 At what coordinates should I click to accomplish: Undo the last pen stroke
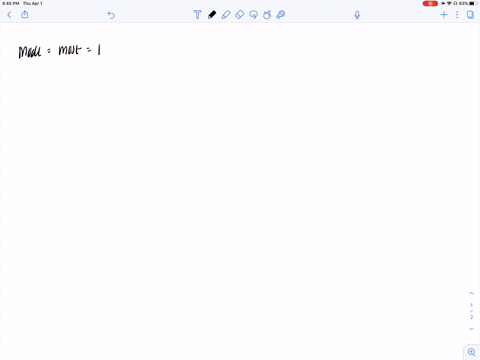click(111, 15)
